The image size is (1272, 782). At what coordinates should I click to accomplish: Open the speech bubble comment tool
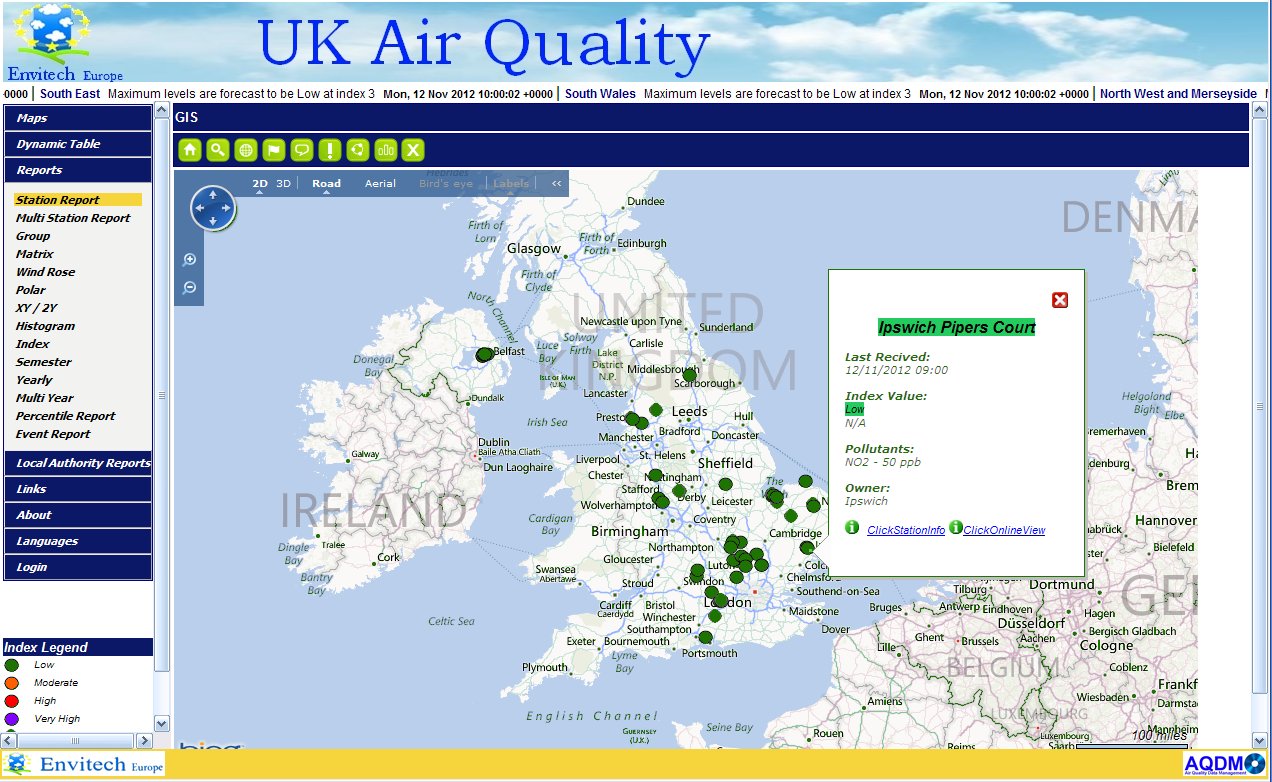coord(302,150)
